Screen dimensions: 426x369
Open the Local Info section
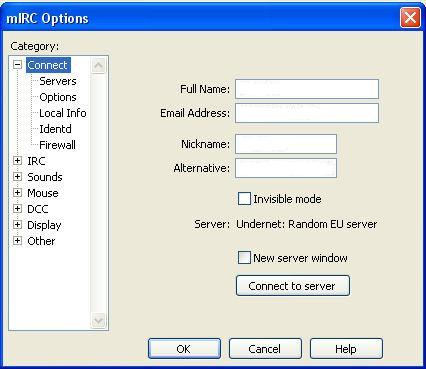point(63,113)
